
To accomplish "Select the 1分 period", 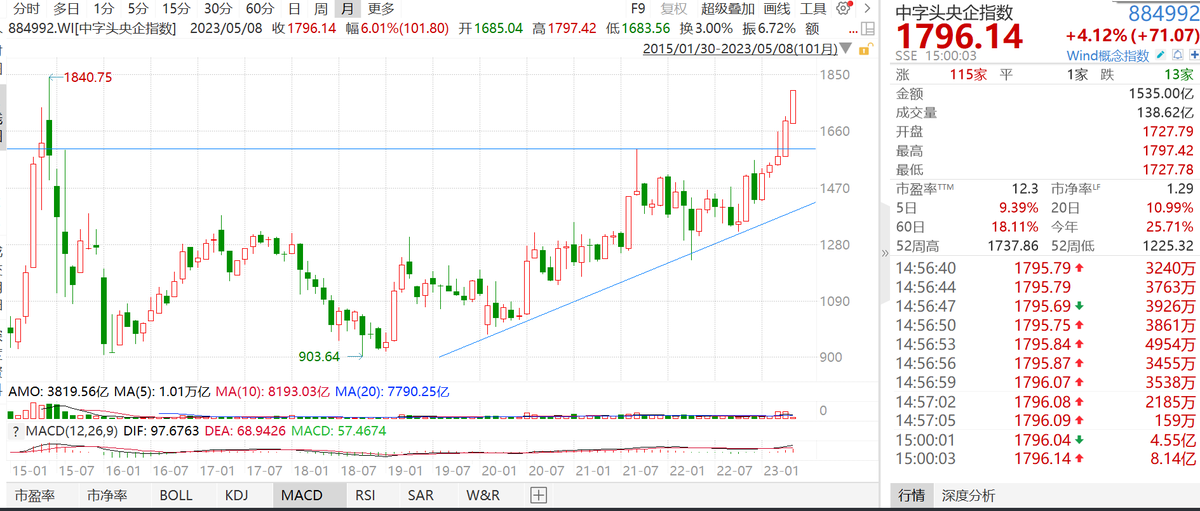I will point(104,8).
